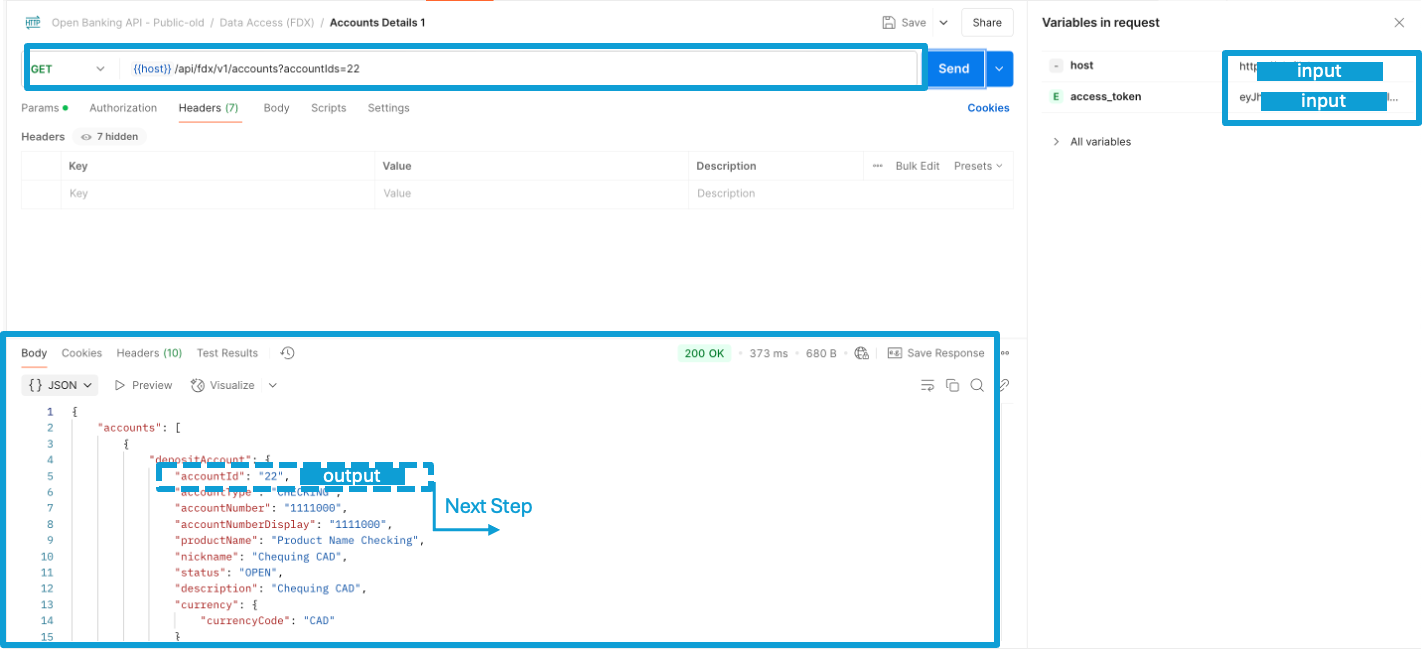This screenshot has width=1422, height=650.
Task: Open the response Headers (10) tab
Action: tap(149, 353)
